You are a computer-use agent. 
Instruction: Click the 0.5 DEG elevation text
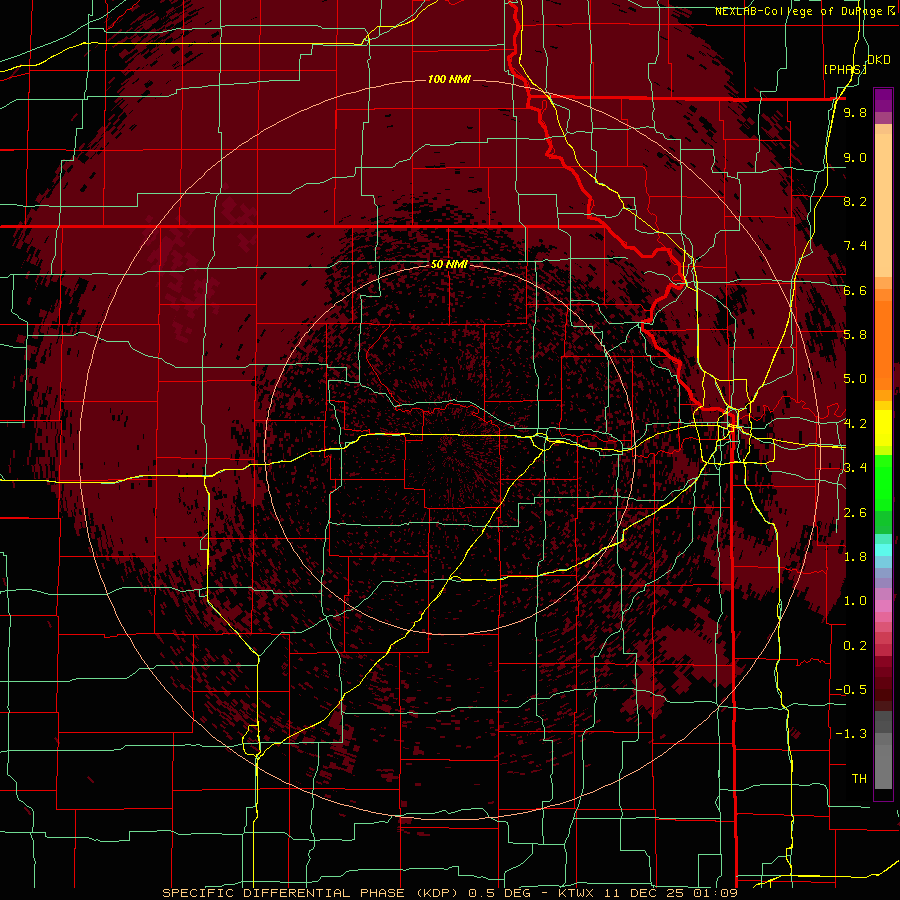coord(499,893)
